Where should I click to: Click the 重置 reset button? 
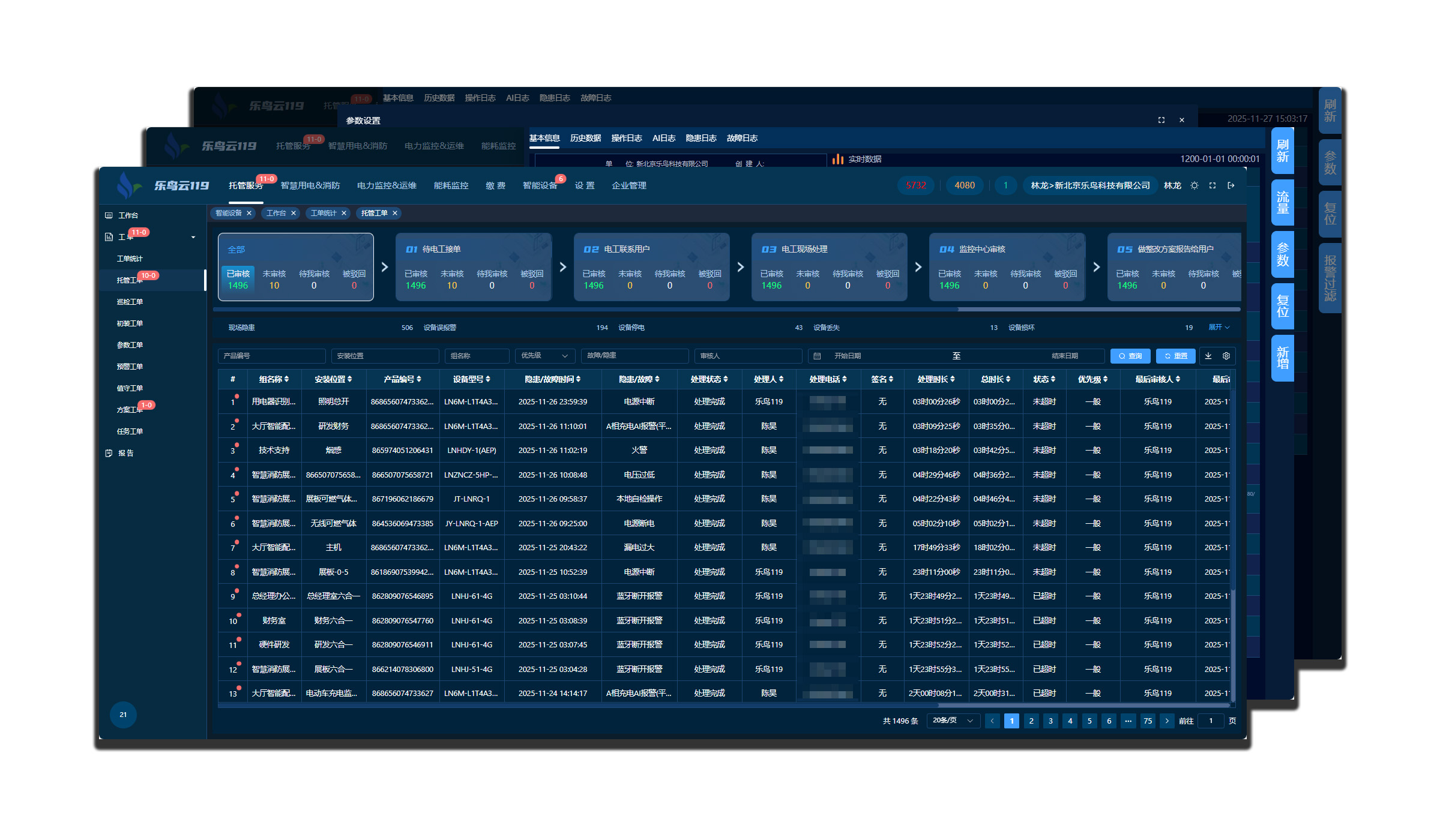click(1175, 356)
